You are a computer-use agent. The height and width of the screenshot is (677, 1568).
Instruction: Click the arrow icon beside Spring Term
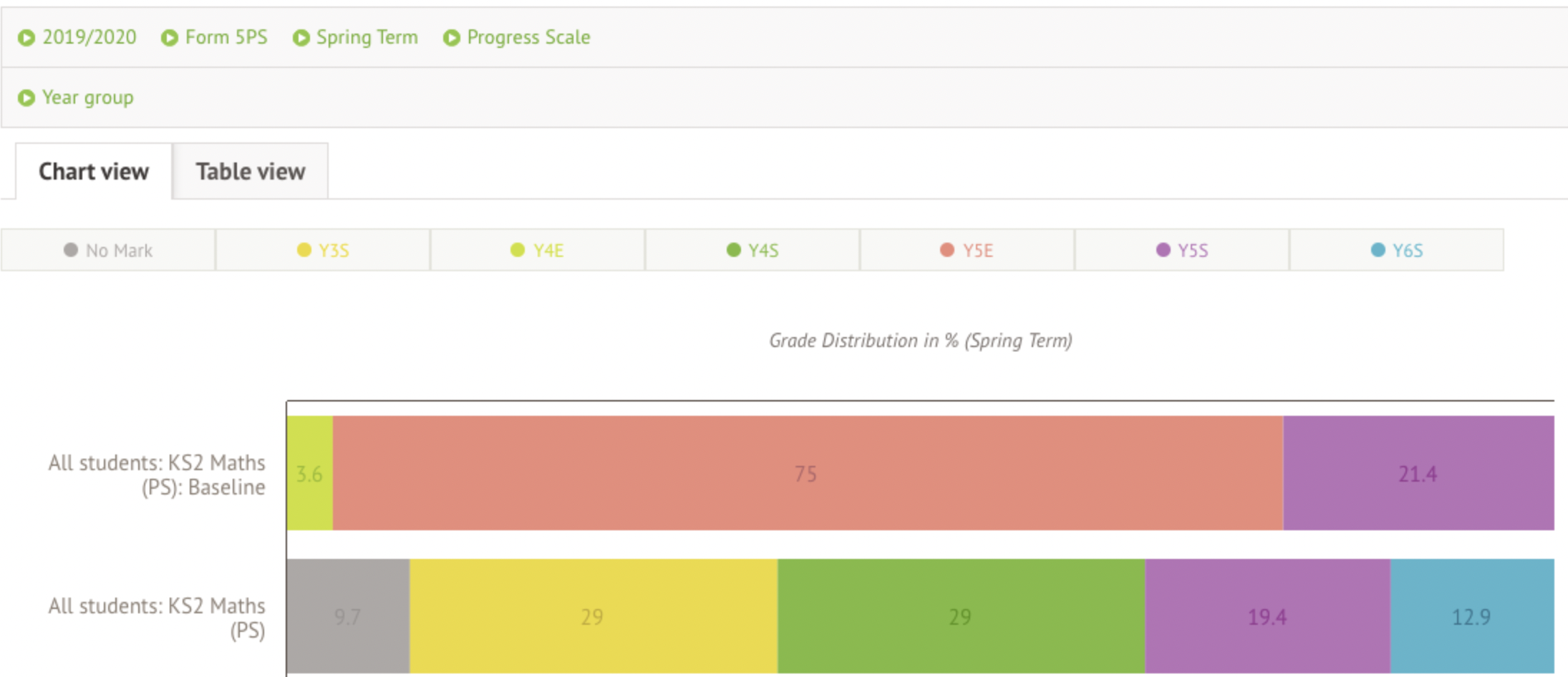301,38
